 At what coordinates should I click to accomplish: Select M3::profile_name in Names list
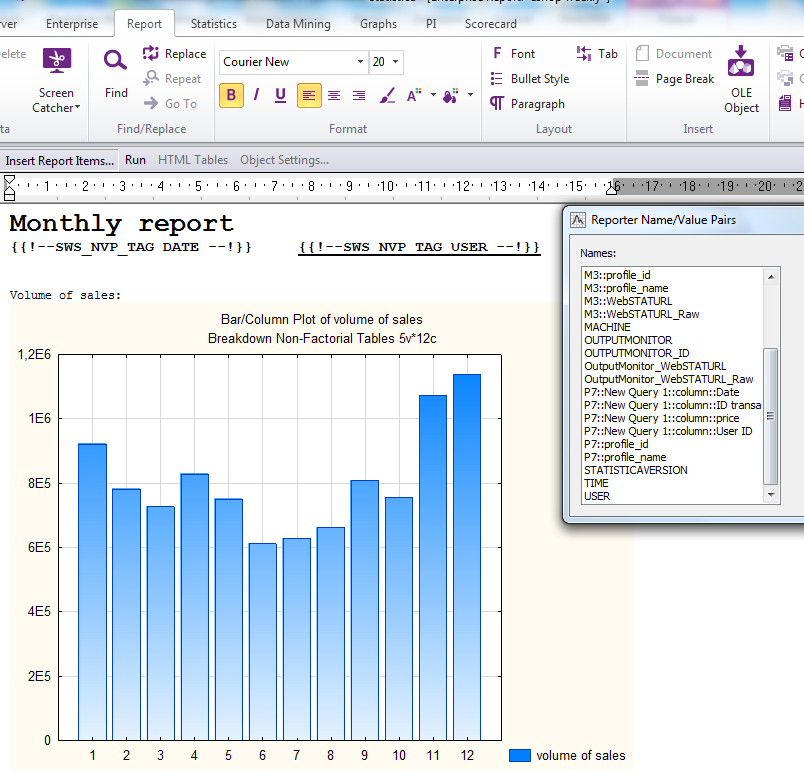pyautogui.click(x=626, y=288)
